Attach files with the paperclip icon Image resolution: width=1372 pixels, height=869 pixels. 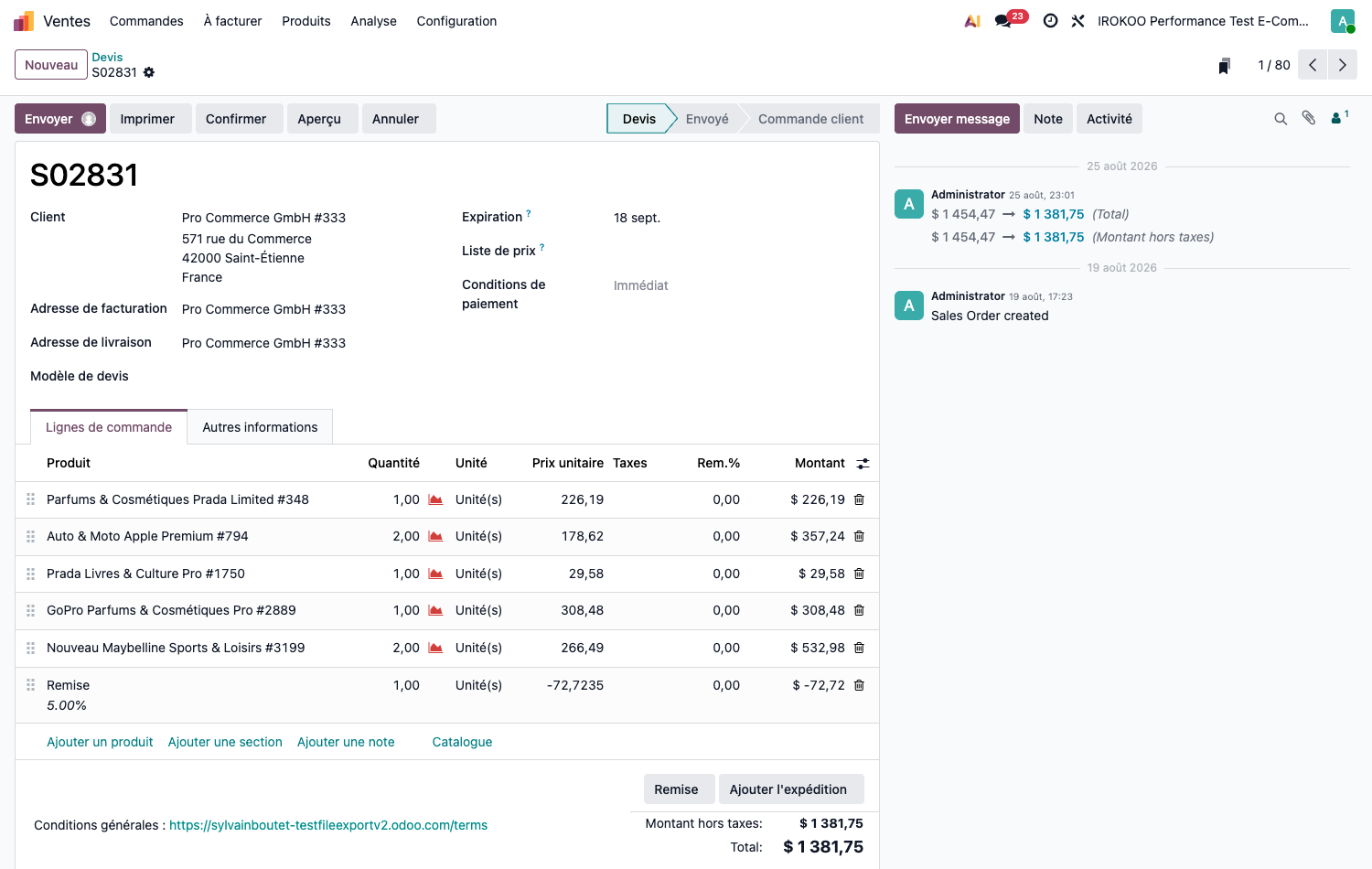tap(1309, 118)
